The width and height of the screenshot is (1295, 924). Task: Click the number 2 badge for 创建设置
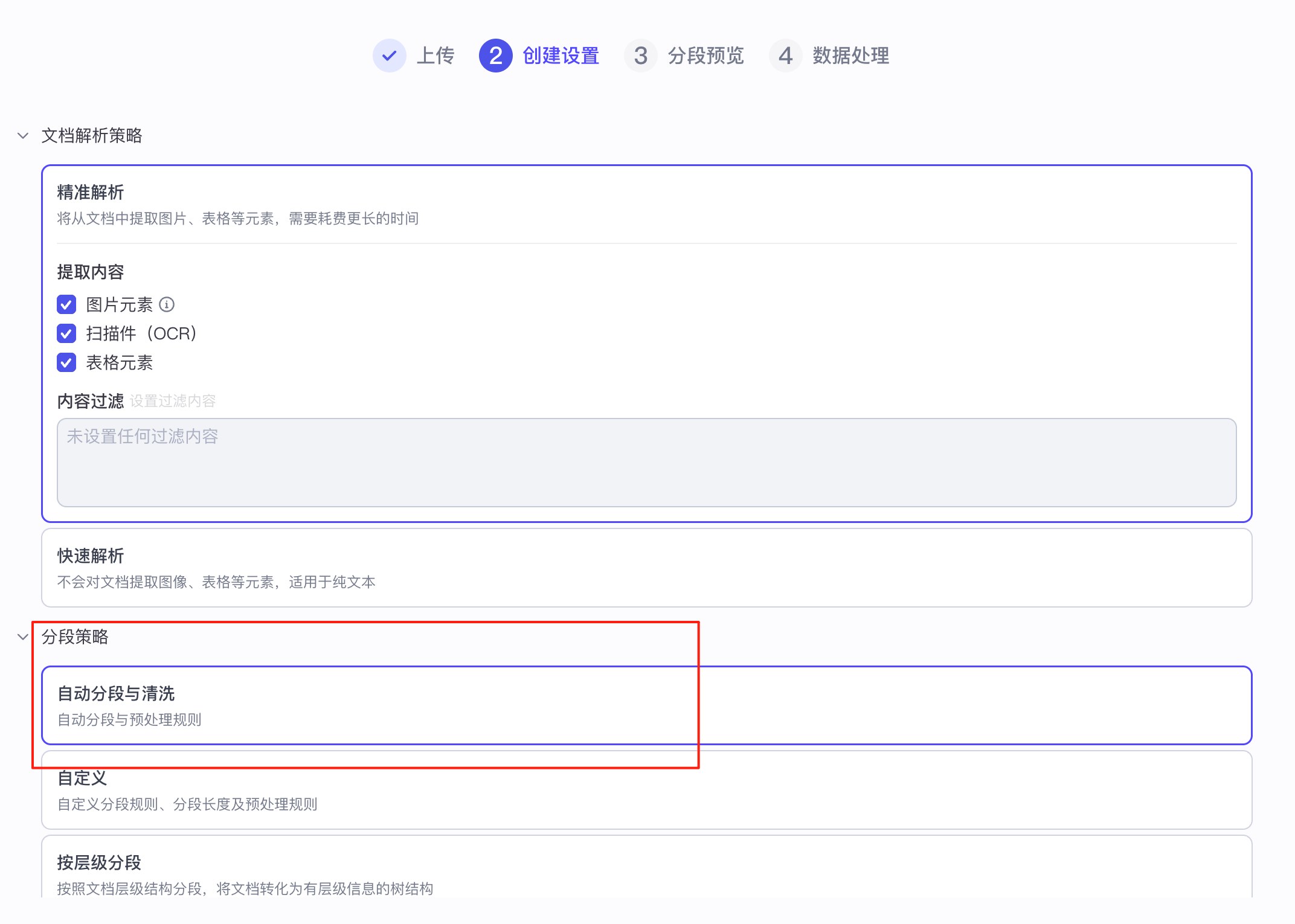pyautogui.click(x=495, y=56)
